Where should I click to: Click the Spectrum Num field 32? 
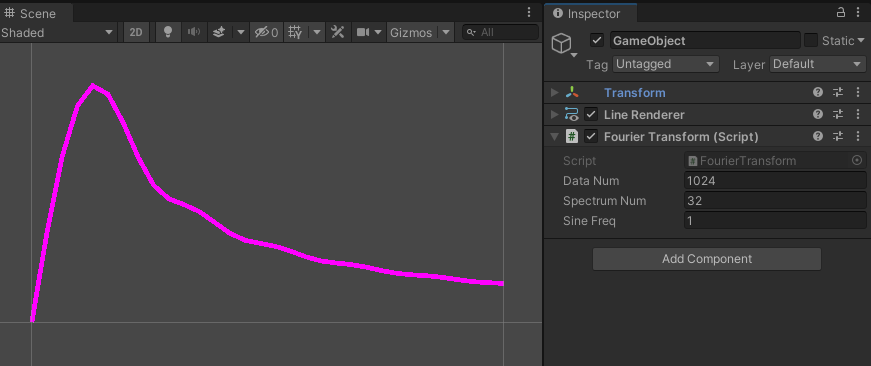pyautogui.click(x=775, y=200)
